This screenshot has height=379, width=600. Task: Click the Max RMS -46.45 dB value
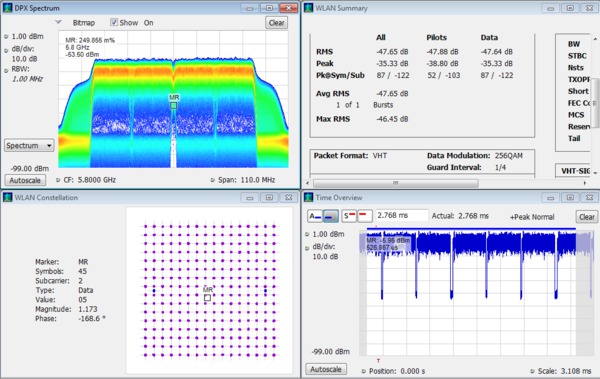pyautogui.click(x=392, y=119)
